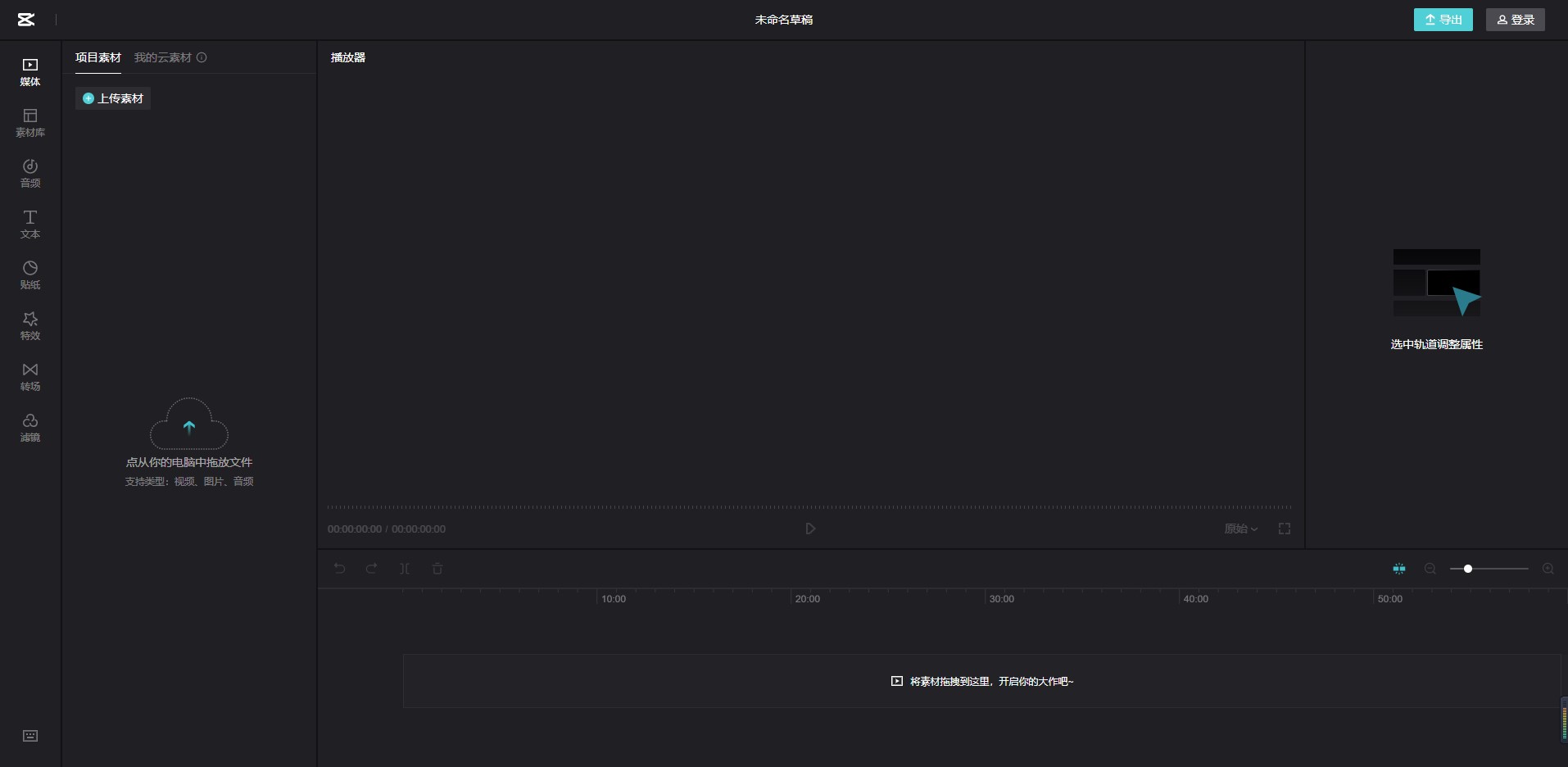The width and height of the screenshot is (1568, 767).
Task: Click the 00:00:00:00 timecode display
Action: pyautogui.click(x=387, y=529)
